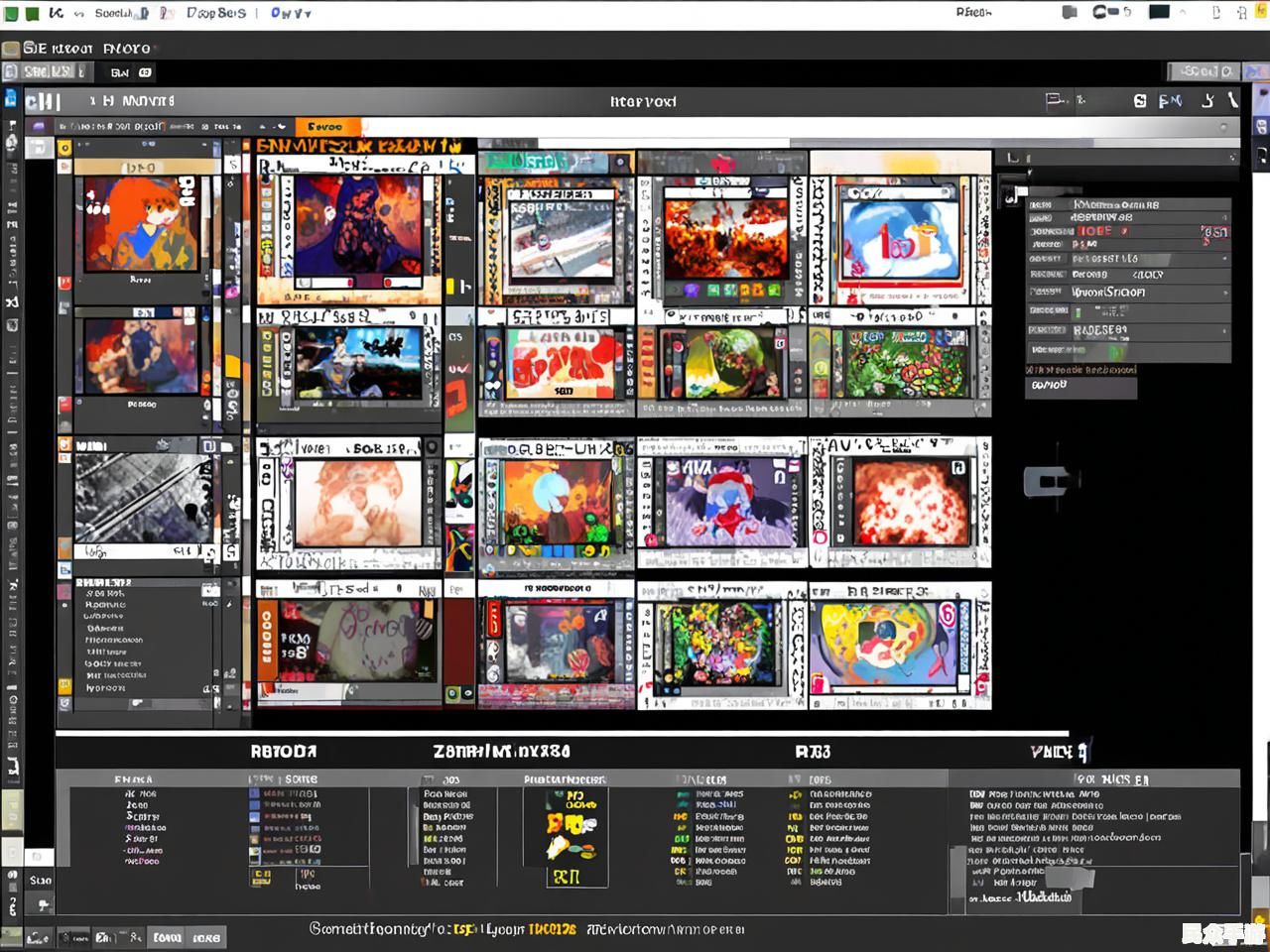This screenshot has height=952, width=1270.
Task: Select the grayscale photo thumbnail
Action: click(143, 498)
